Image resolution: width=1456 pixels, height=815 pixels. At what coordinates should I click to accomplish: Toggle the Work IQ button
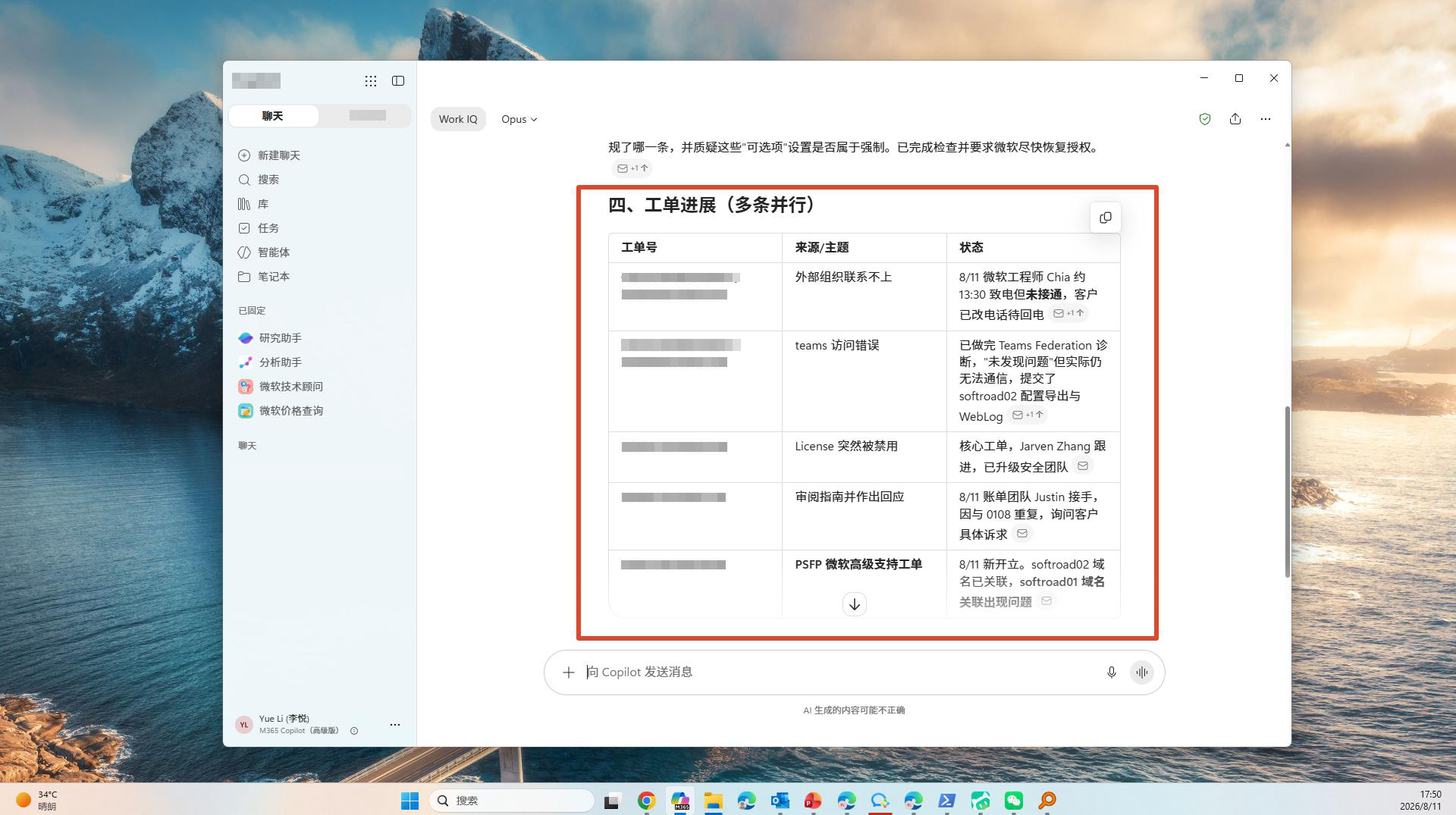(458, 119)
